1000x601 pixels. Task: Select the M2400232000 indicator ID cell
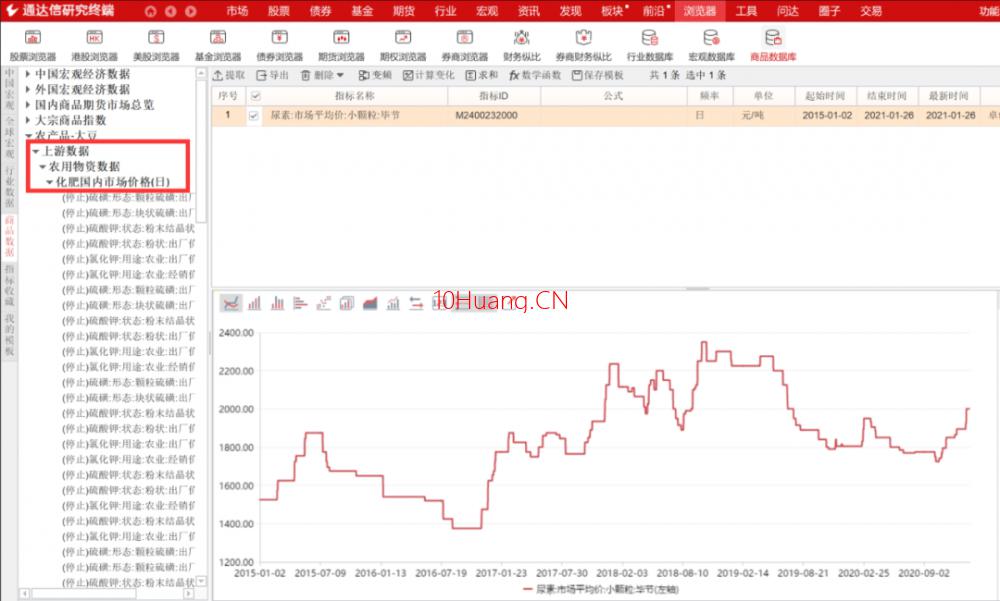[487, 115]
